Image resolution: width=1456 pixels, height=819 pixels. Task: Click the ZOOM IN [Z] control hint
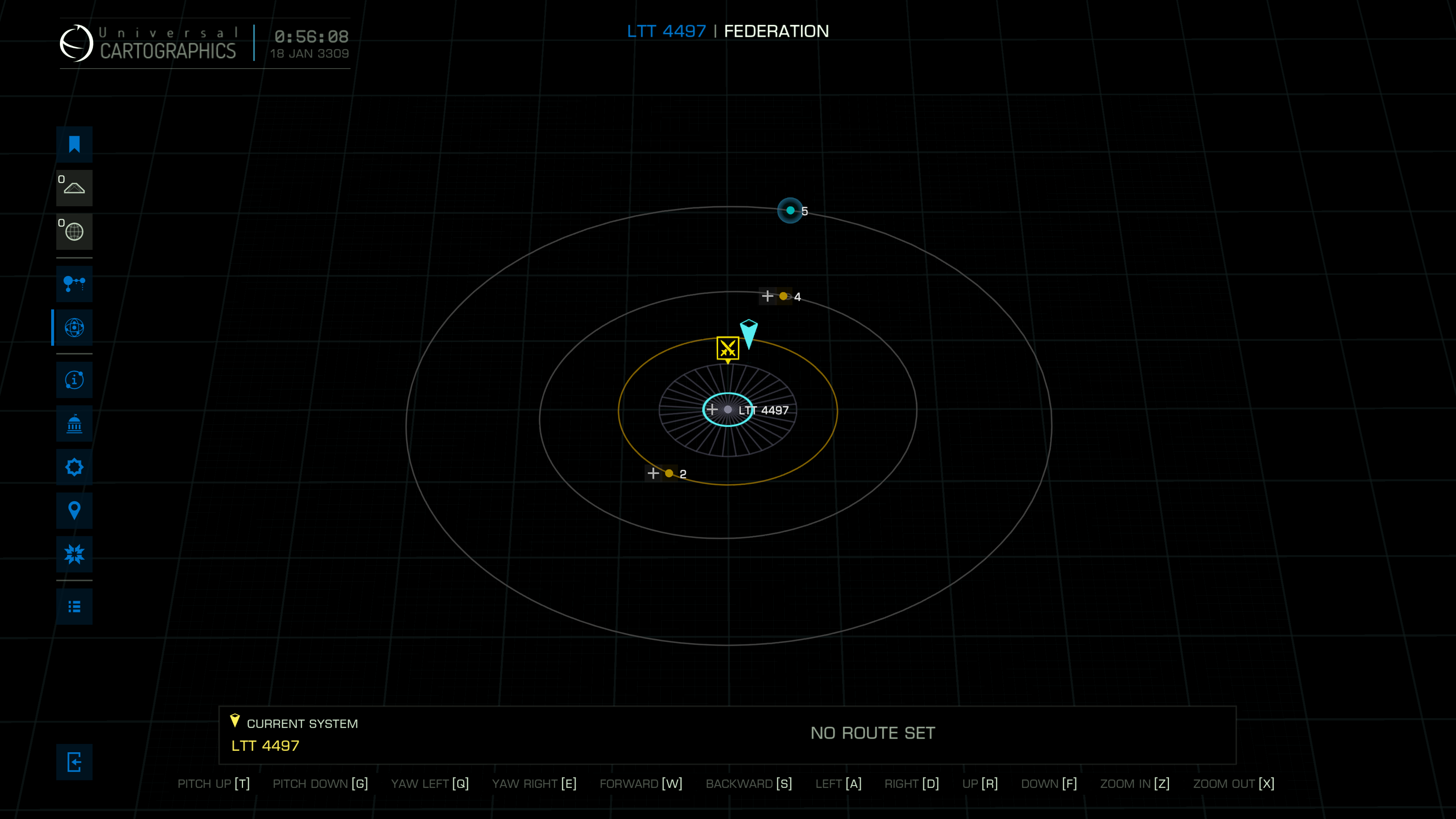[1135, 783]
